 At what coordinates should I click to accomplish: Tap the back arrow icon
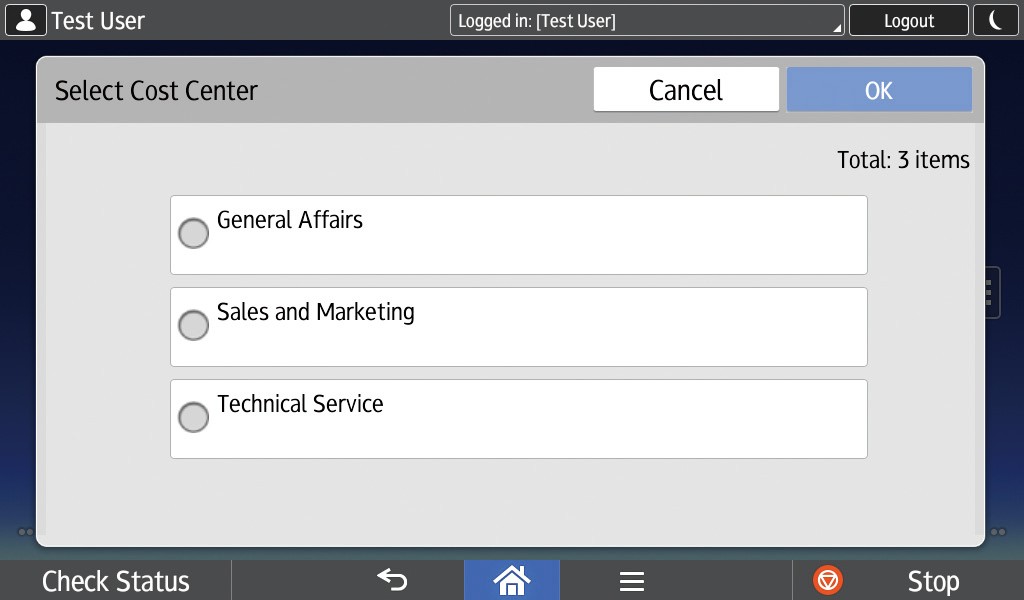coord(392,580)
